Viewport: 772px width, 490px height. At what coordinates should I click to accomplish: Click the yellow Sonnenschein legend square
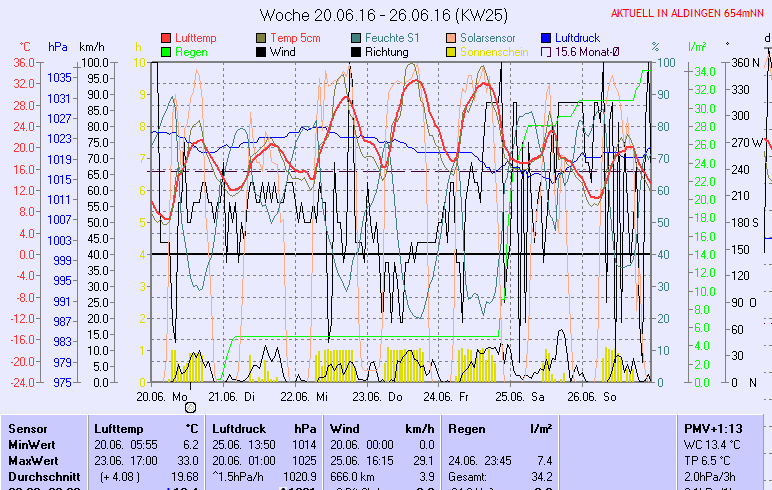point(452,52)
